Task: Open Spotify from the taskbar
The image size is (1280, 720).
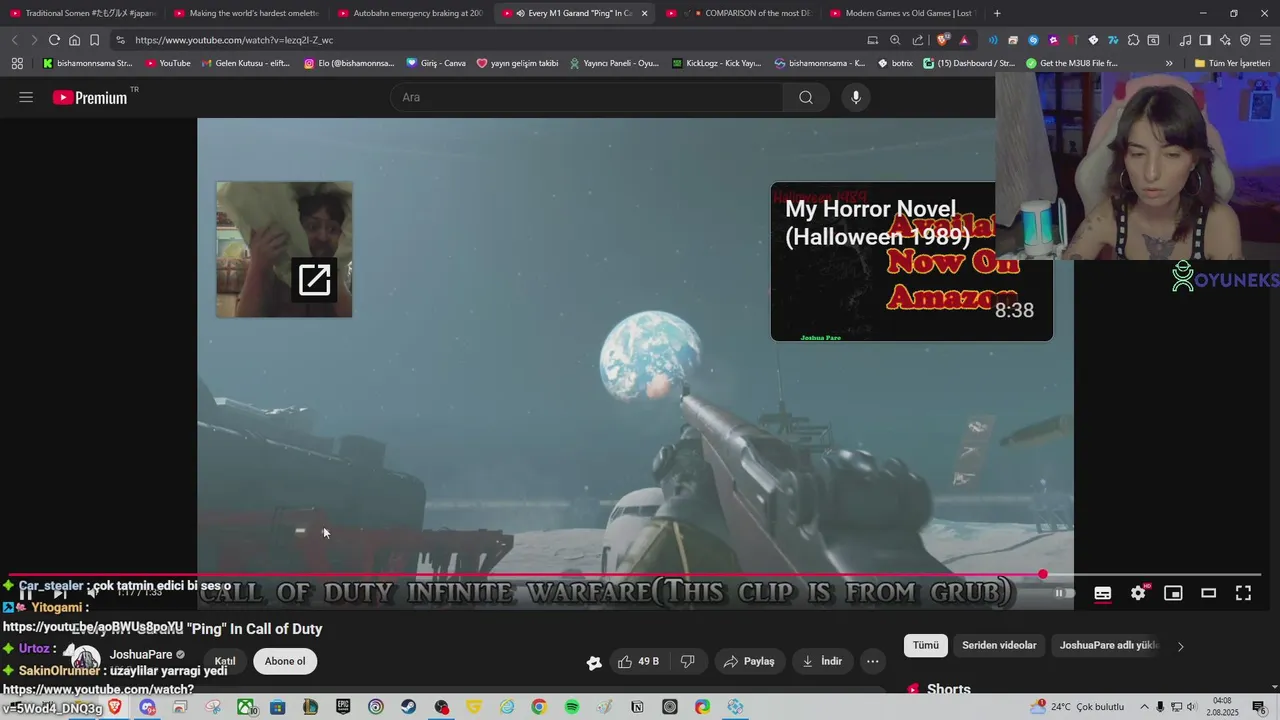Action: [571, 707]
